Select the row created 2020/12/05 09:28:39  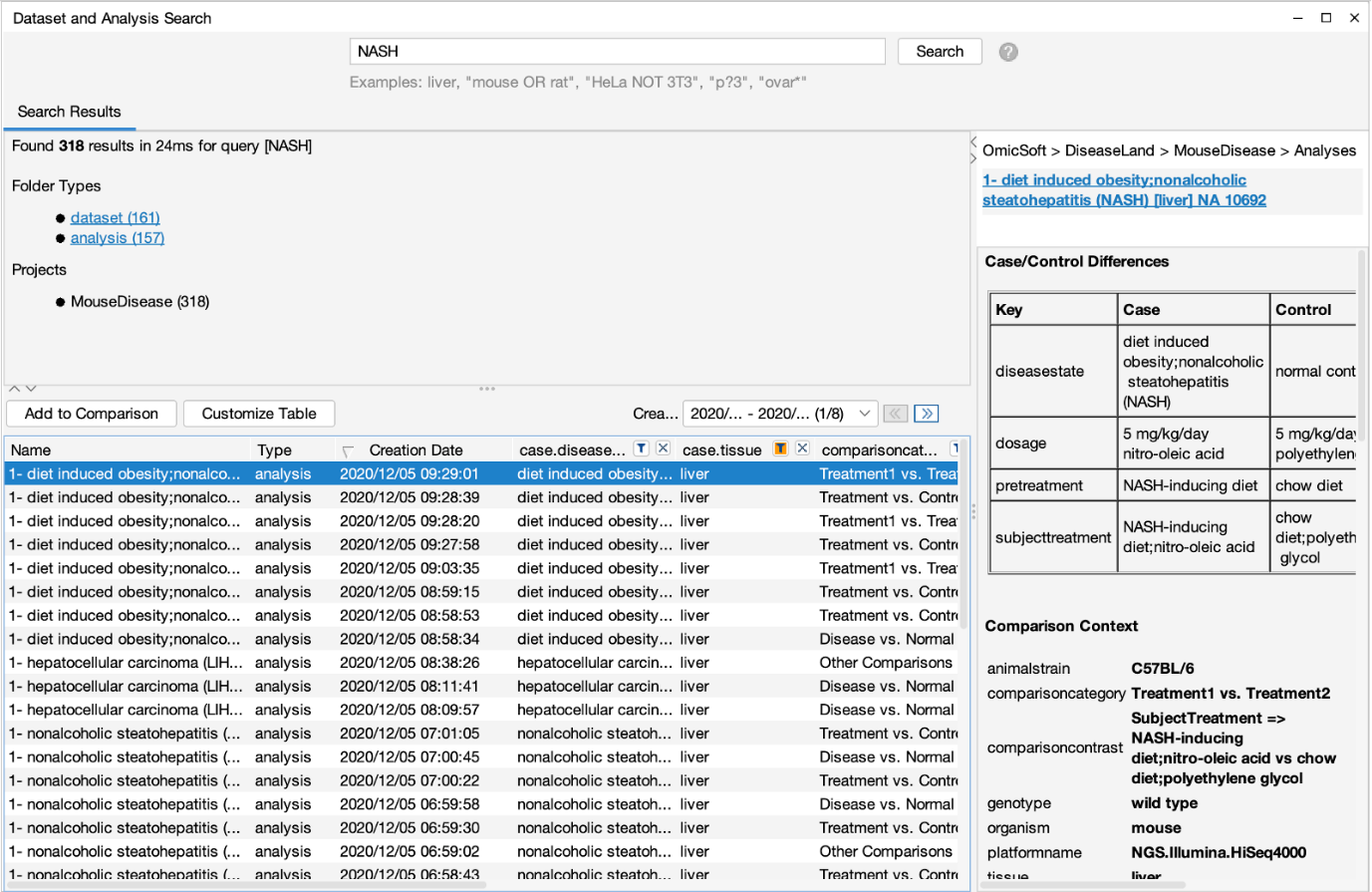coord(482,497)
